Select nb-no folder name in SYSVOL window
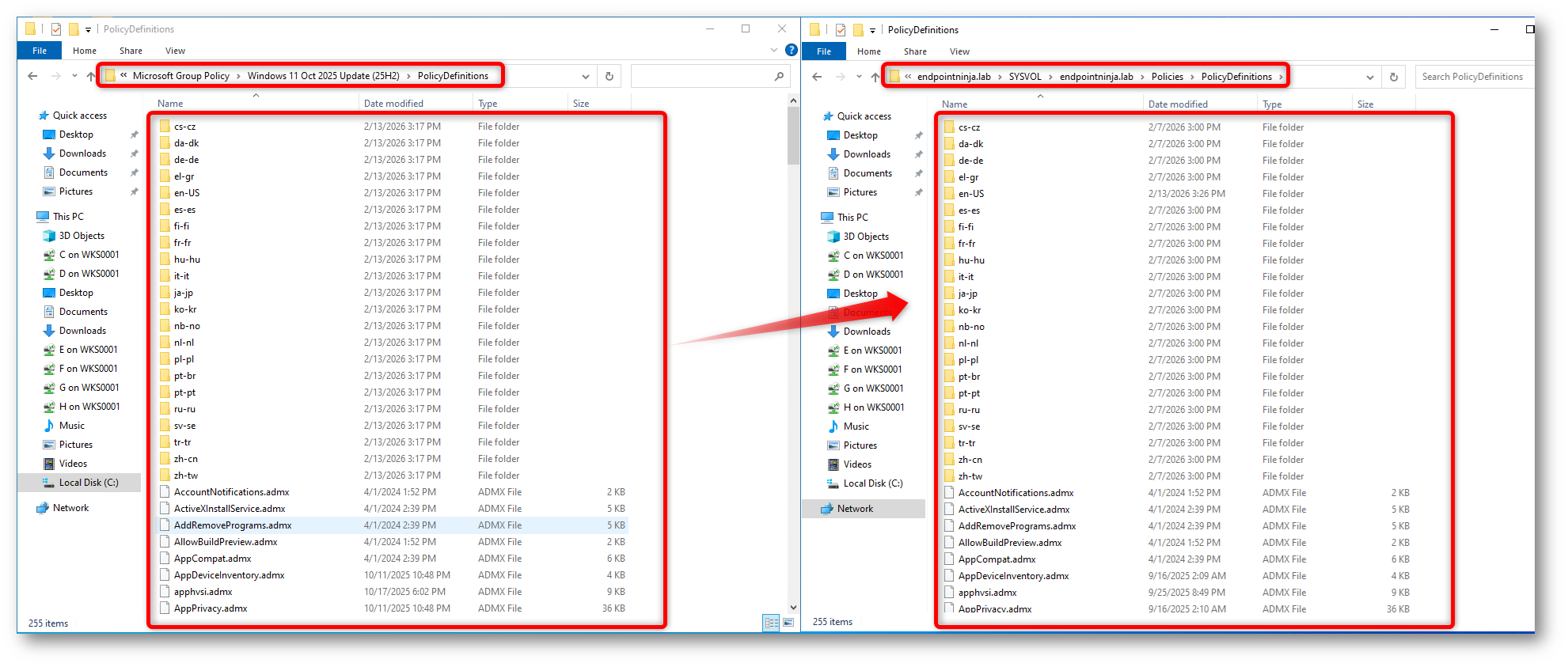Viewport: 1568px width, 667px height. coord(972,327)
